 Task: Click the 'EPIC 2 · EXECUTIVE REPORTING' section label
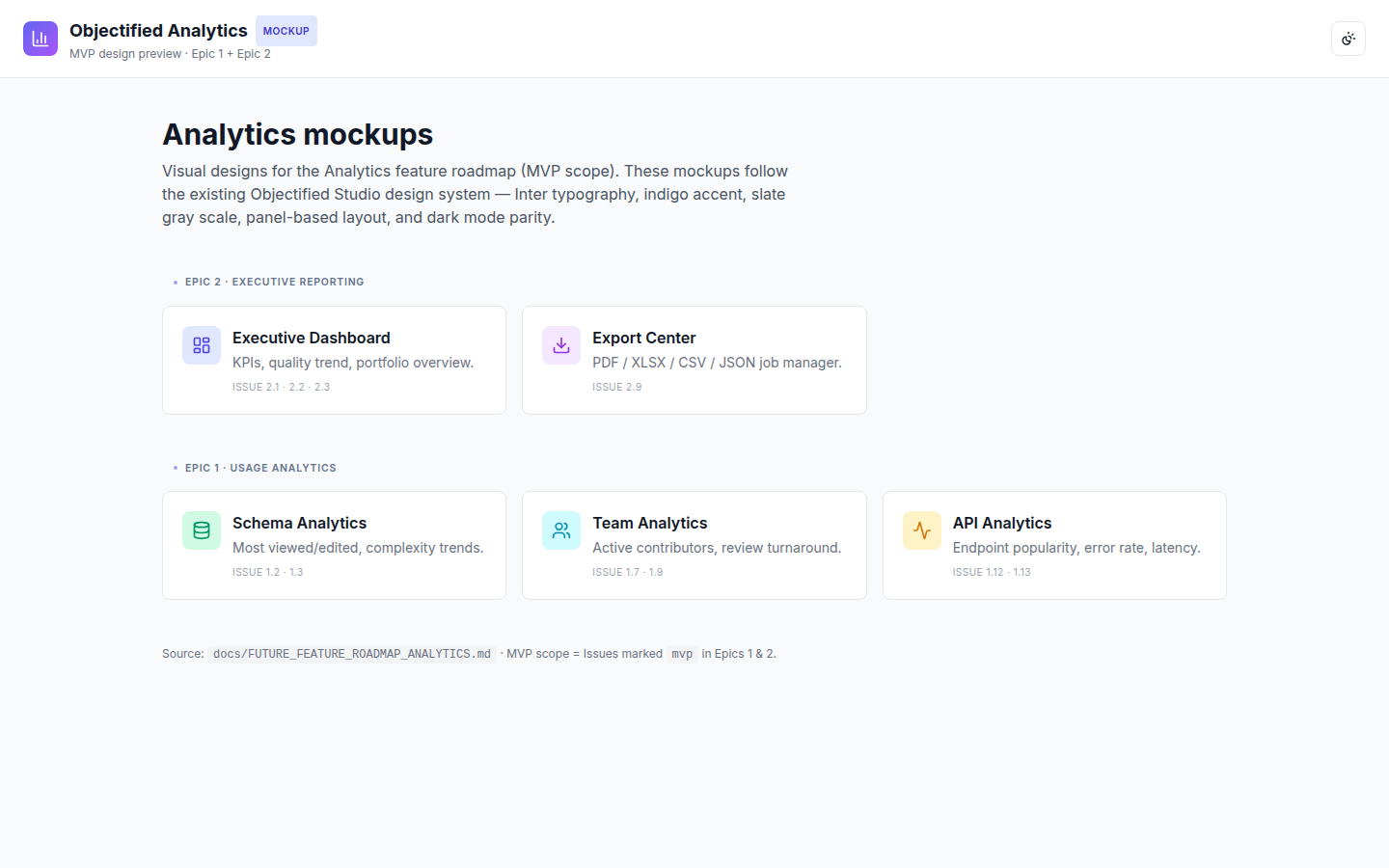coord(274,282)
